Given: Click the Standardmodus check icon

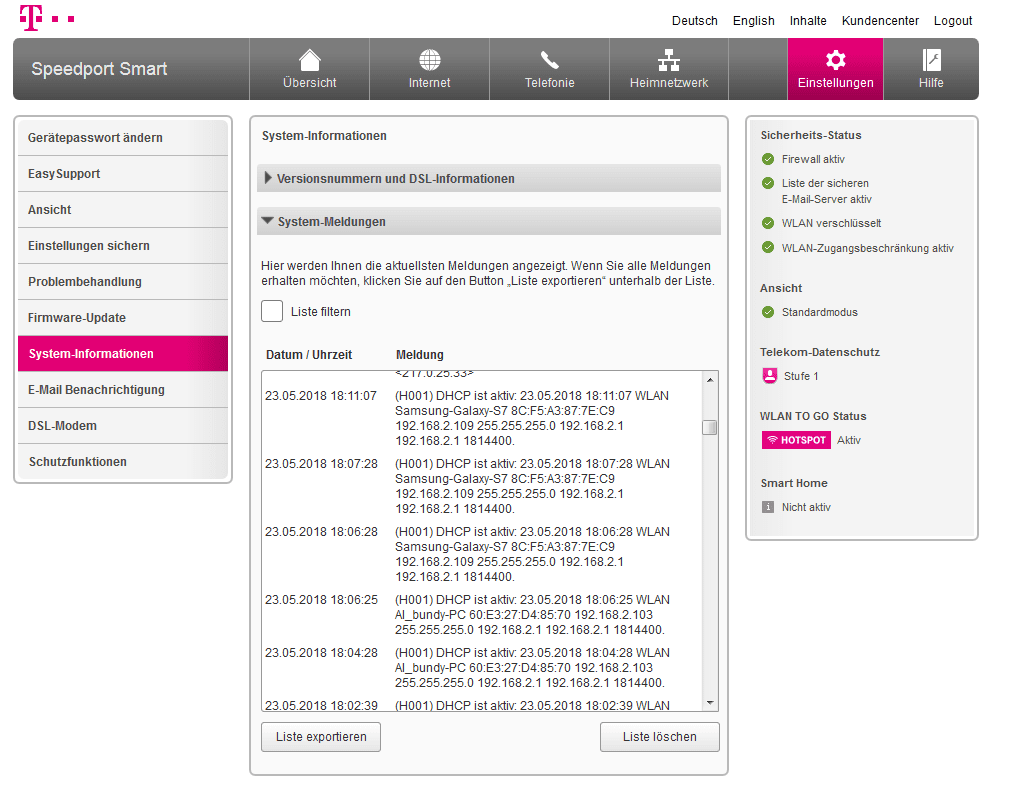Looking at the screenshot, I should 768,312.
